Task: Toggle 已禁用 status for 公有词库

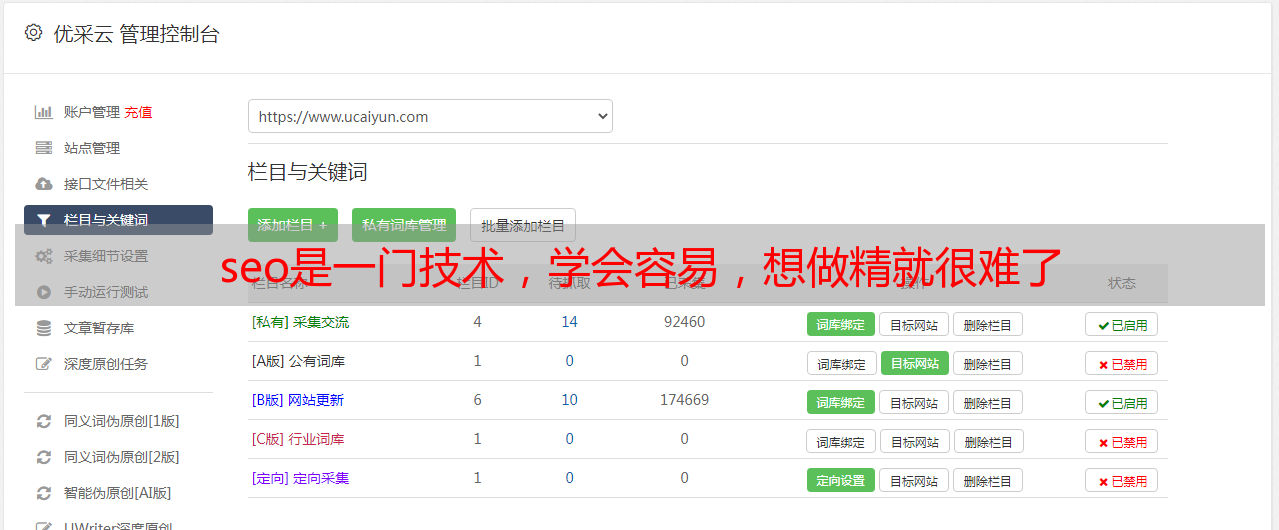Action: point(1122,363)
